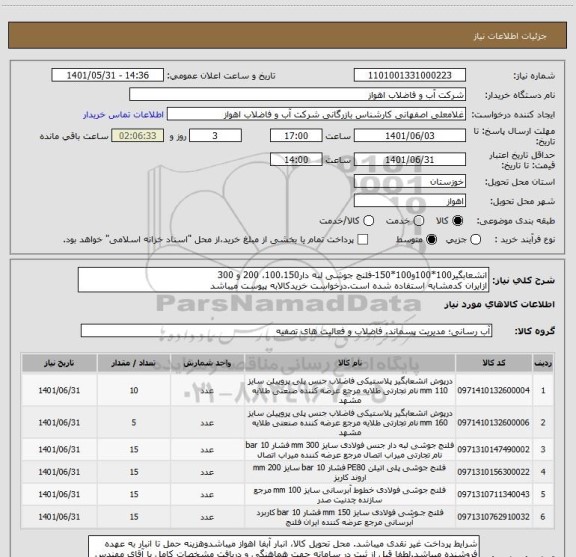Click the تعداد / مقدار column header

tap(134, 363)
